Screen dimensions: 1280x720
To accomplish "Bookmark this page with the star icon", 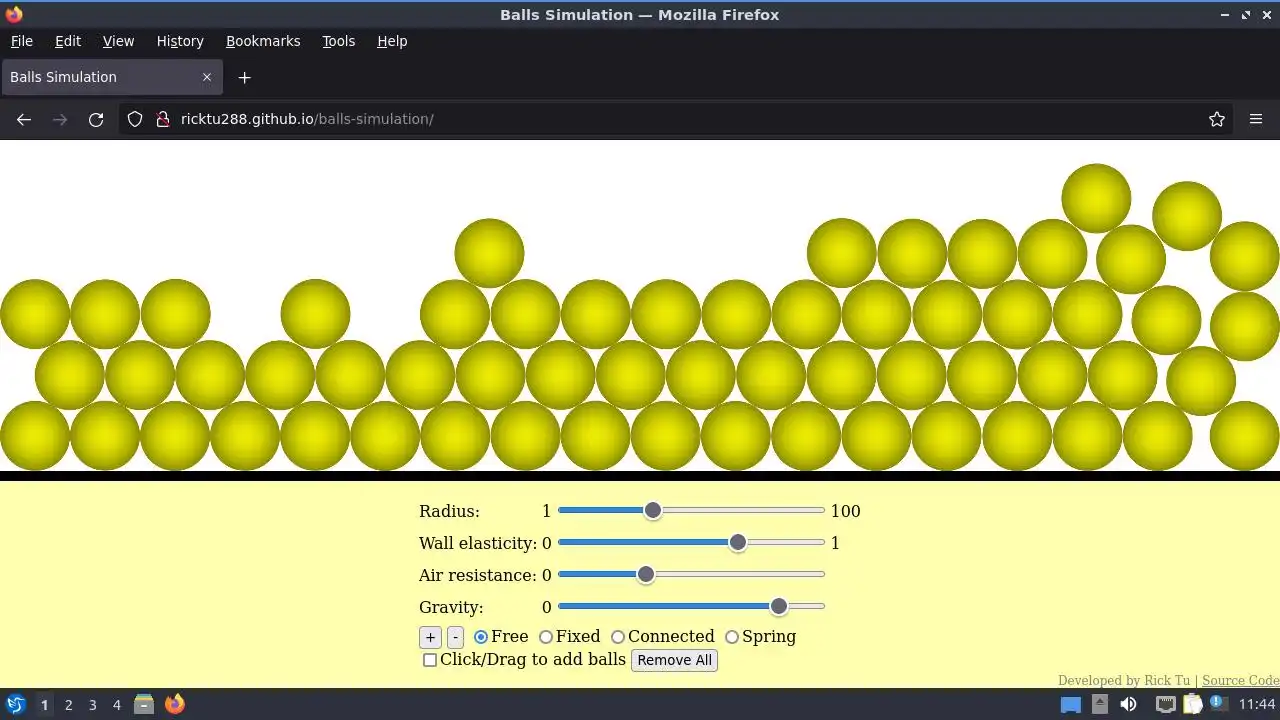I will (1217, 119).
